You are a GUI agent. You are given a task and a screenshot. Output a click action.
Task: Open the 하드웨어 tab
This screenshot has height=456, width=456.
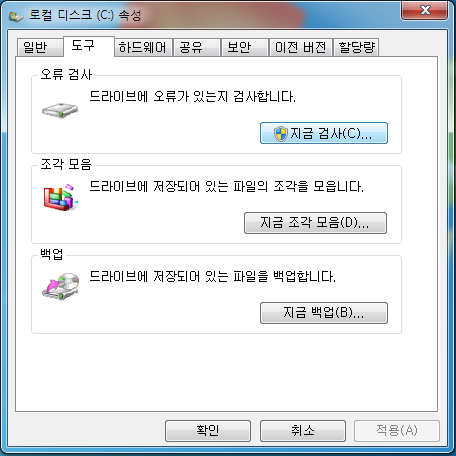(143, 47)
